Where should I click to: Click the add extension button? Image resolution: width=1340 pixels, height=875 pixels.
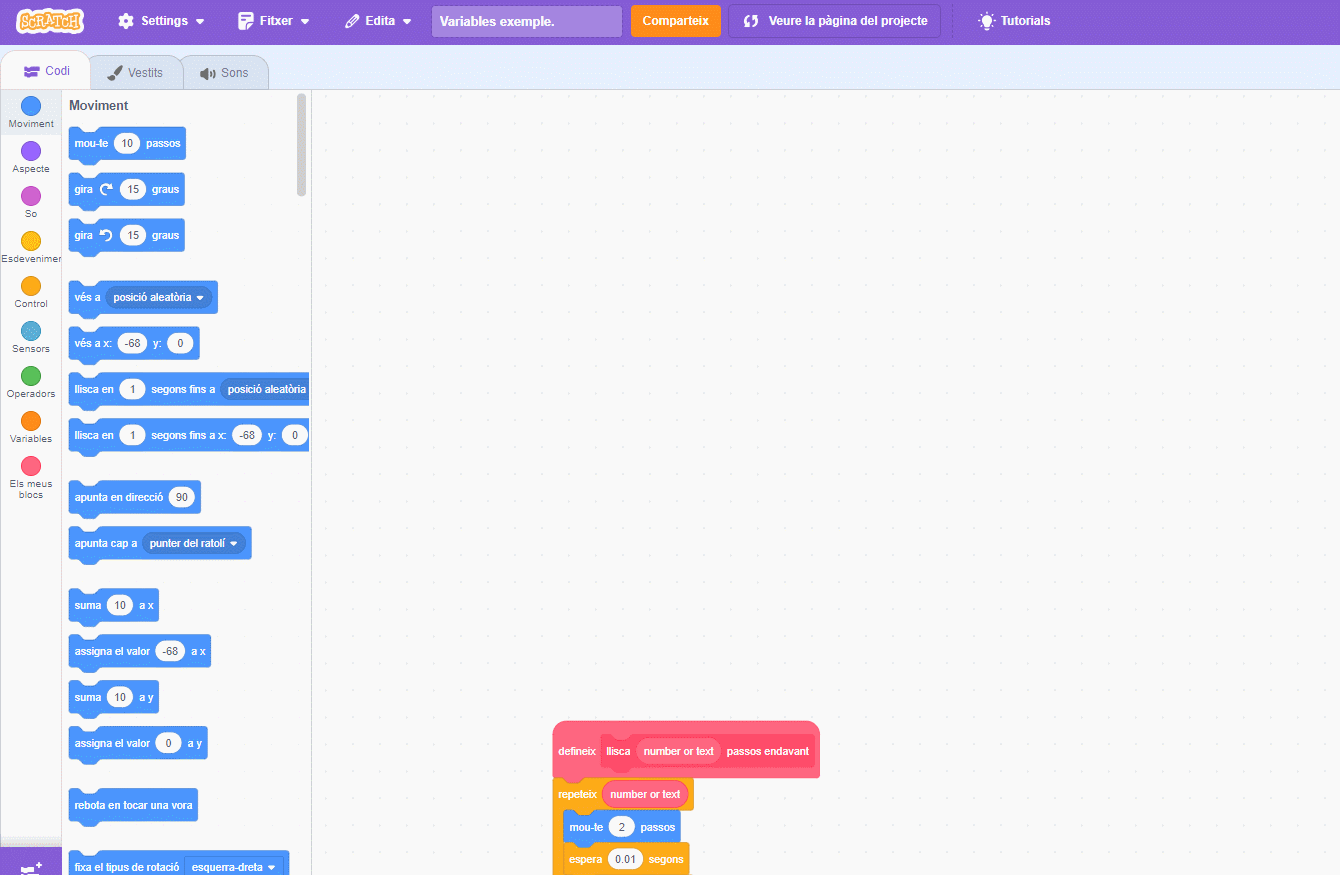(31, 866)
